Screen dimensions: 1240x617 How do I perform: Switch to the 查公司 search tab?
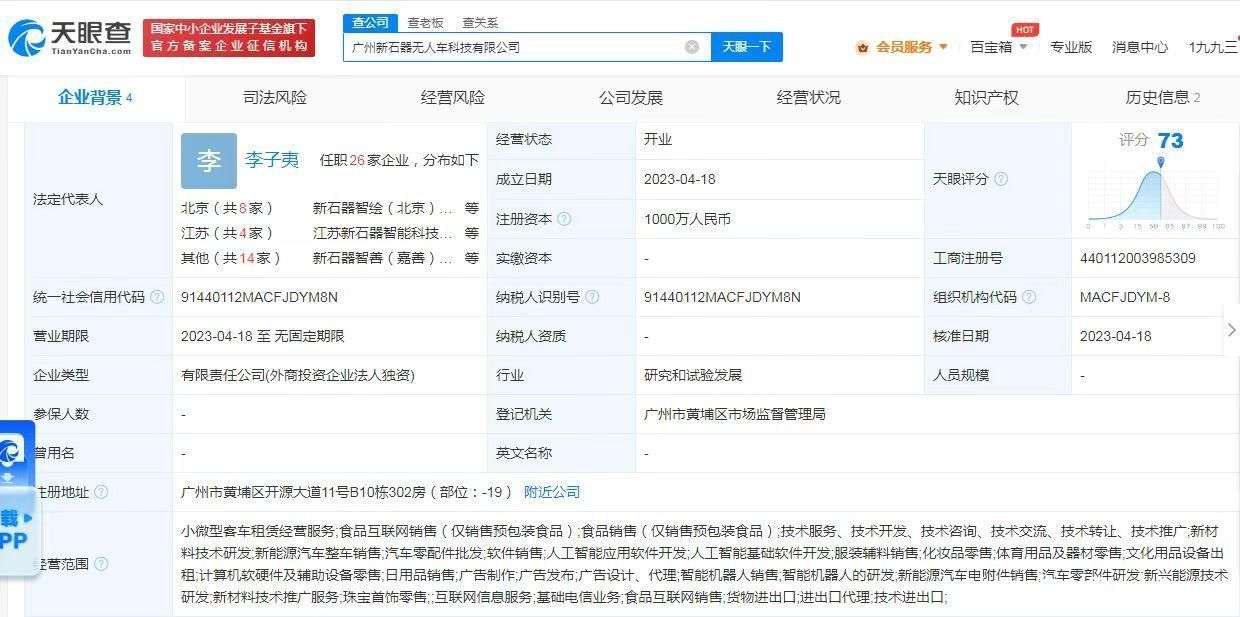click(x=370, y=23)
